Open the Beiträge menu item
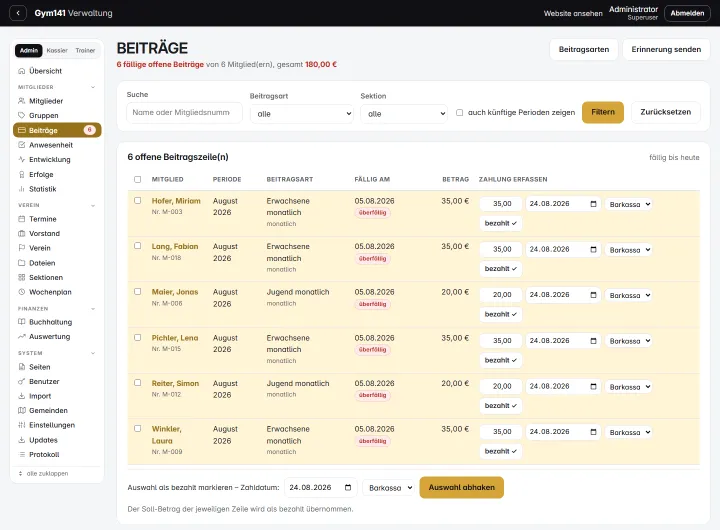The width and height of the screenshot is (720, 530). click(x=57, y=130)
